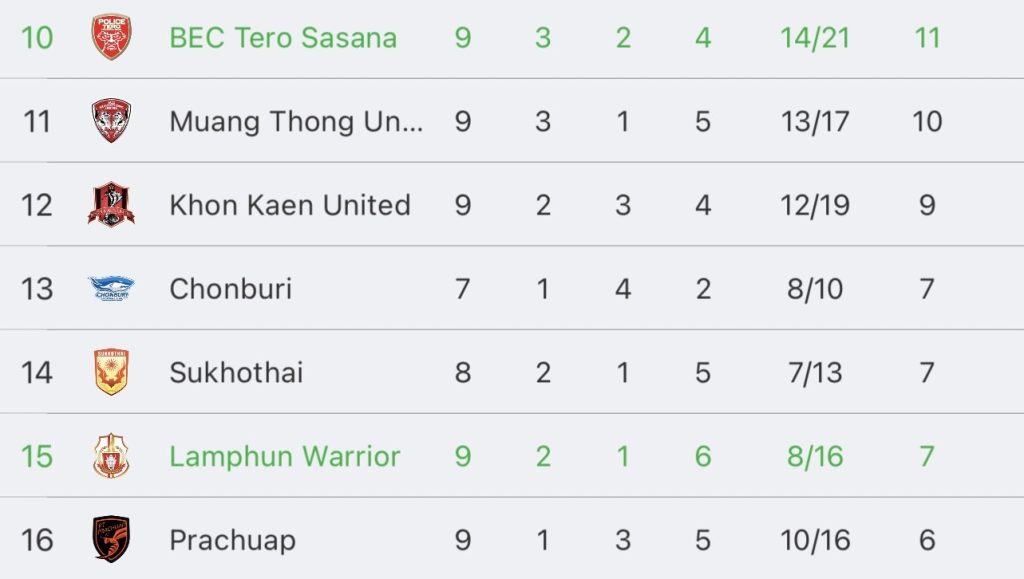Screen dimensions: 1024x579
Task: Open BEC Tero Sasana team name
Action: coord(283,38)
